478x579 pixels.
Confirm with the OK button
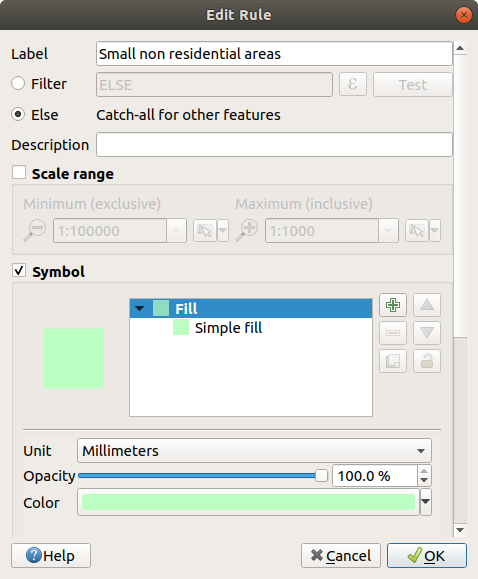coord(427,555)
